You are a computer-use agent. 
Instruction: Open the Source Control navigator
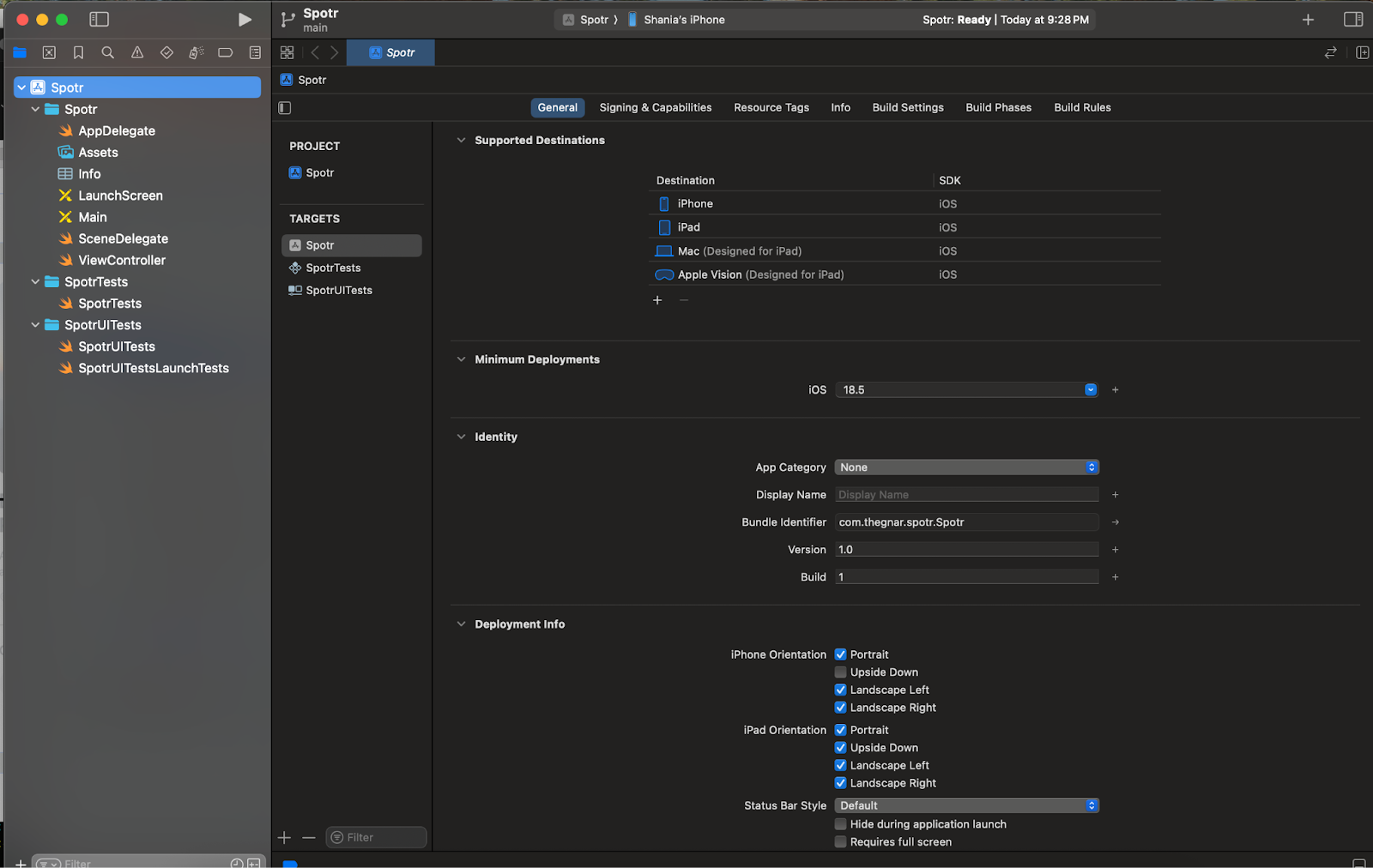[x=49, y=52]
